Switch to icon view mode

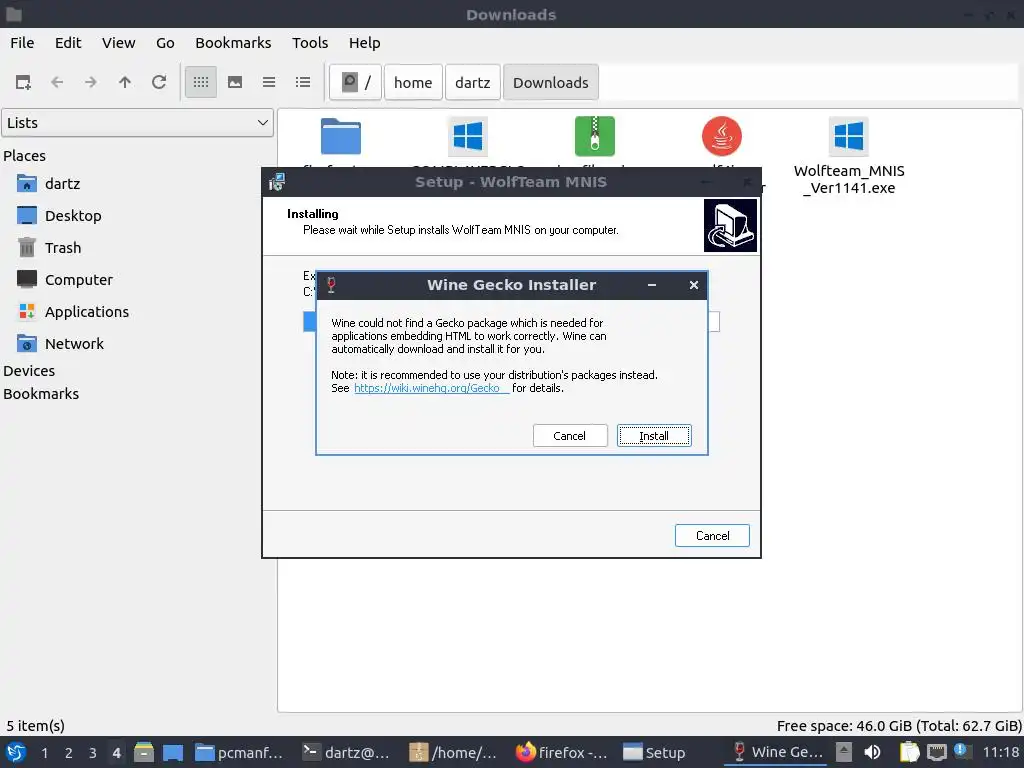pos(201,82)
